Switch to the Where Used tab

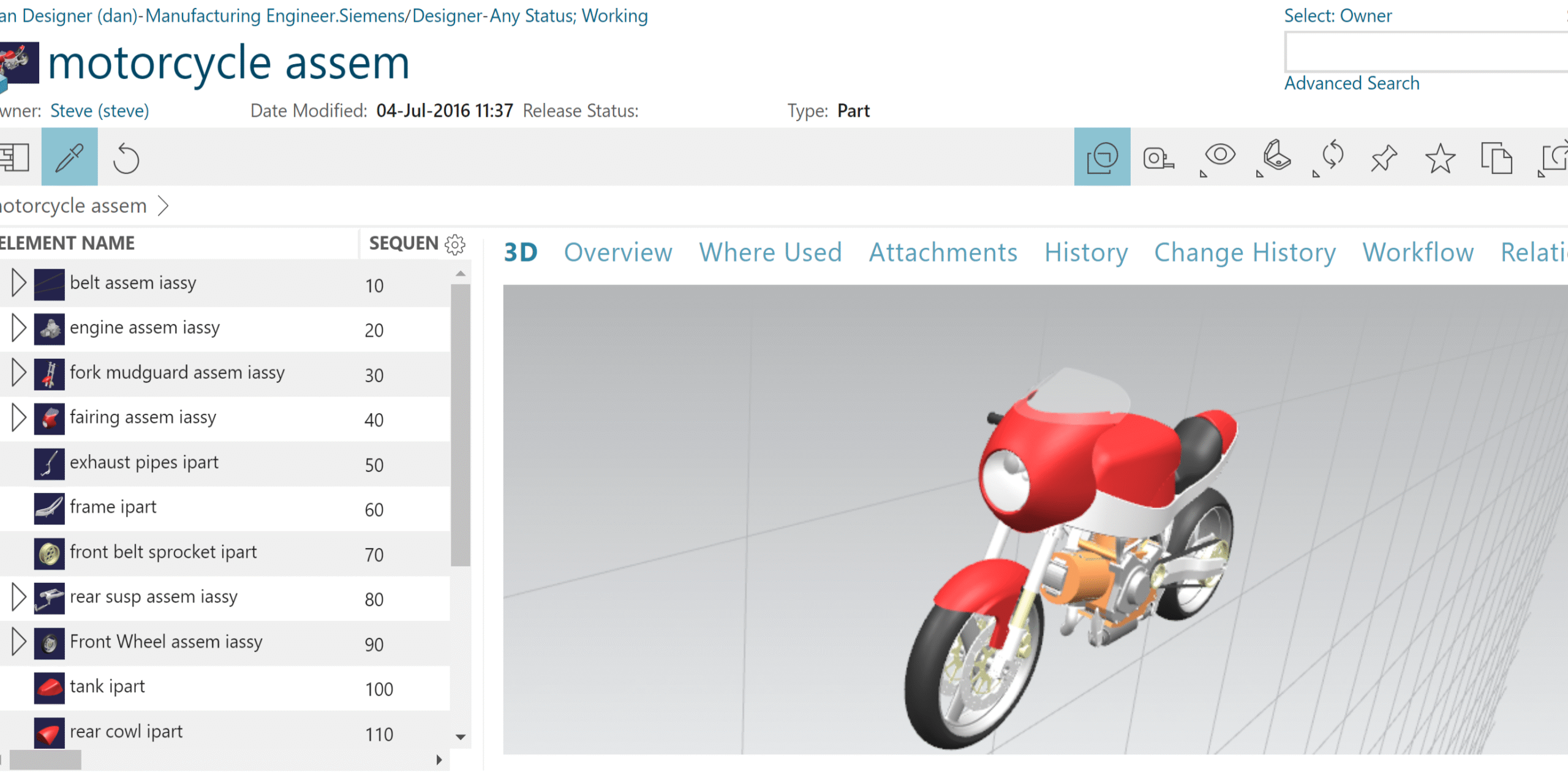(x=770, y=252)
